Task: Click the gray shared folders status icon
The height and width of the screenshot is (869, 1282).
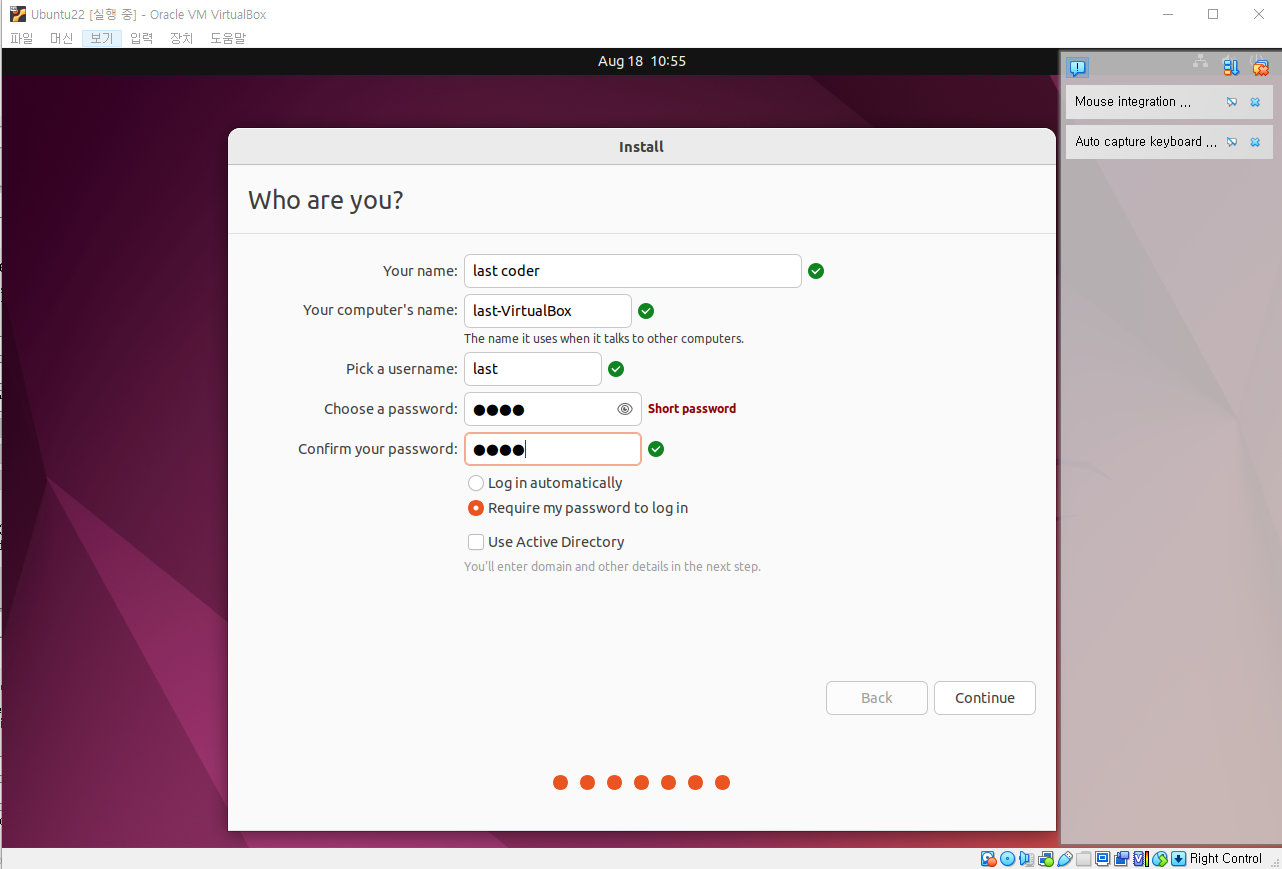Action: click(1084, 858)
